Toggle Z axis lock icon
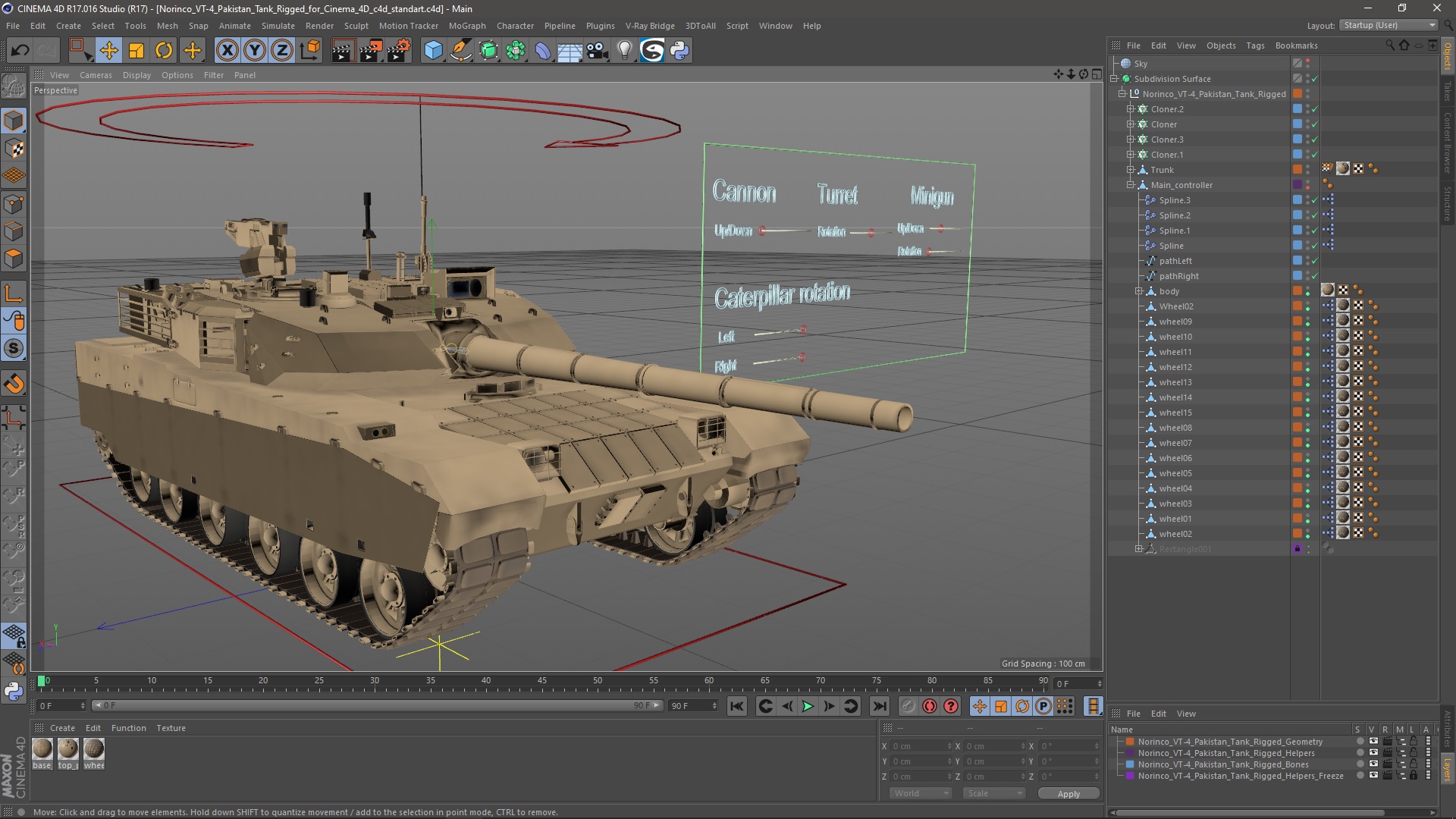This screenshot has width=1456, height=819. pos(282,51)
